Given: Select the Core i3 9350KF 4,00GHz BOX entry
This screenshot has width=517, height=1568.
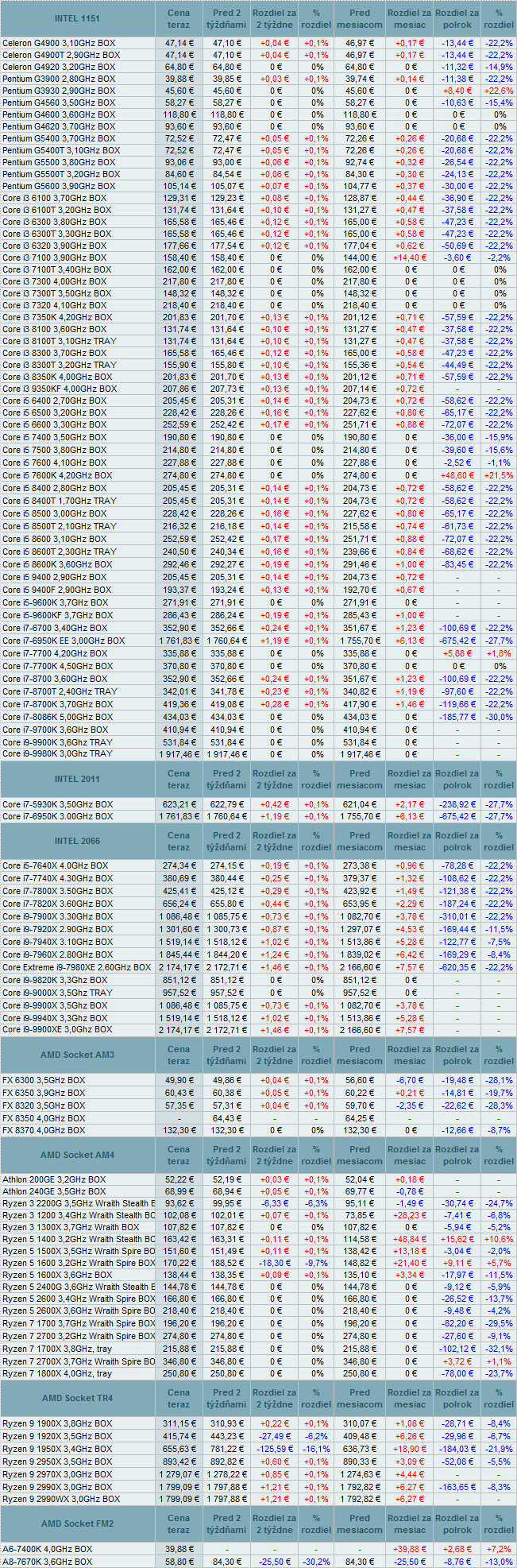Looking at the screenshot, I should [60, 389].
